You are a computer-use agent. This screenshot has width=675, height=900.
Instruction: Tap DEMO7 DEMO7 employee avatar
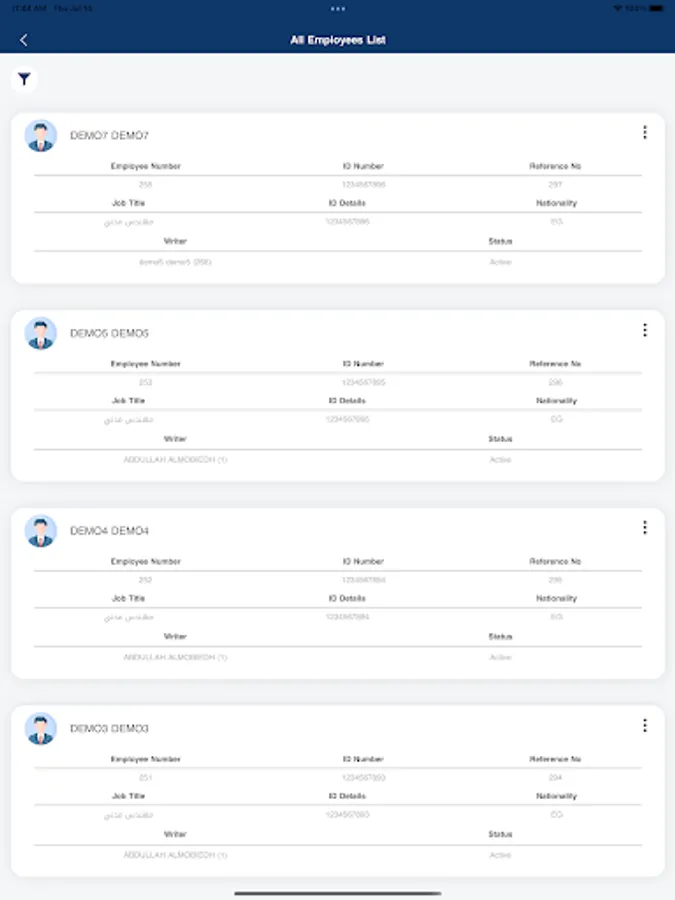41,136
